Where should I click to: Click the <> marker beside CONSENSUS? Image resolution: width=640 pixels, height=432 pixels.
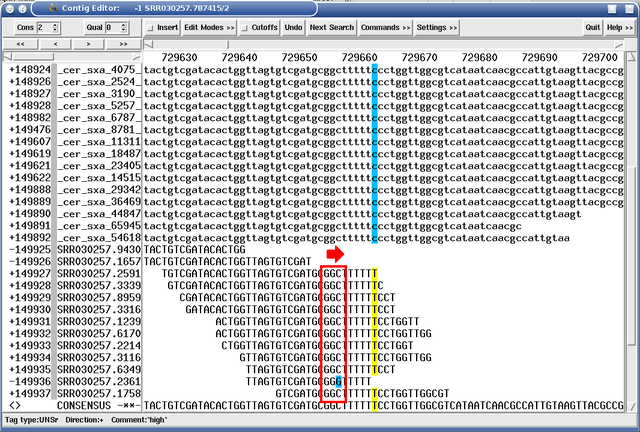15,406
